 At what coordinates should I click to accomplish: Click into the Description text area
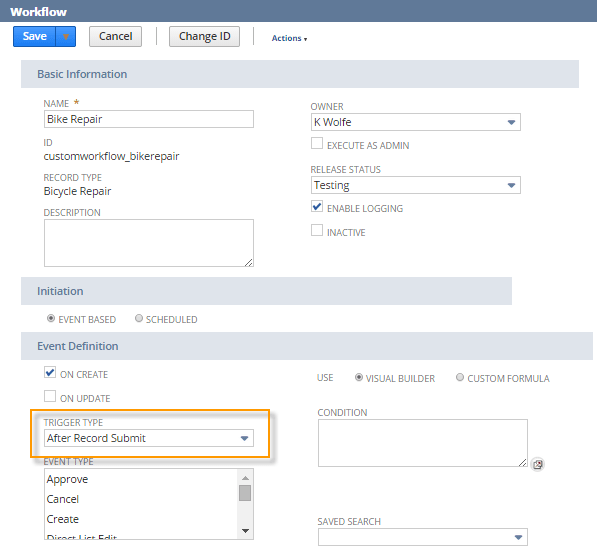[x=149, y=243]
